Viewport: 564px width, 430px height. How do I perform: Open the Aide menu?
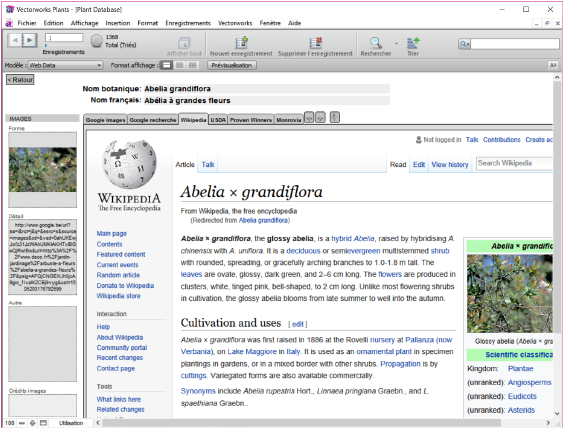tap(294, 23)
